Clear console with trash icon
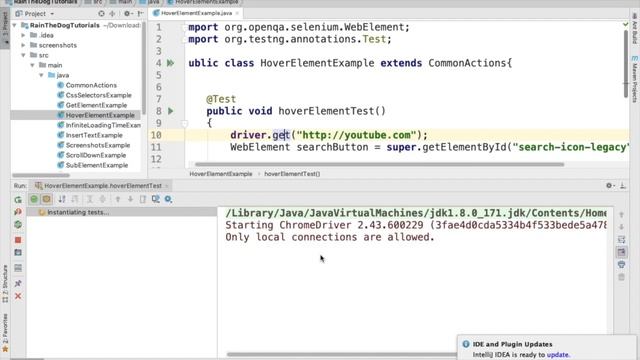 click(621, 278)
